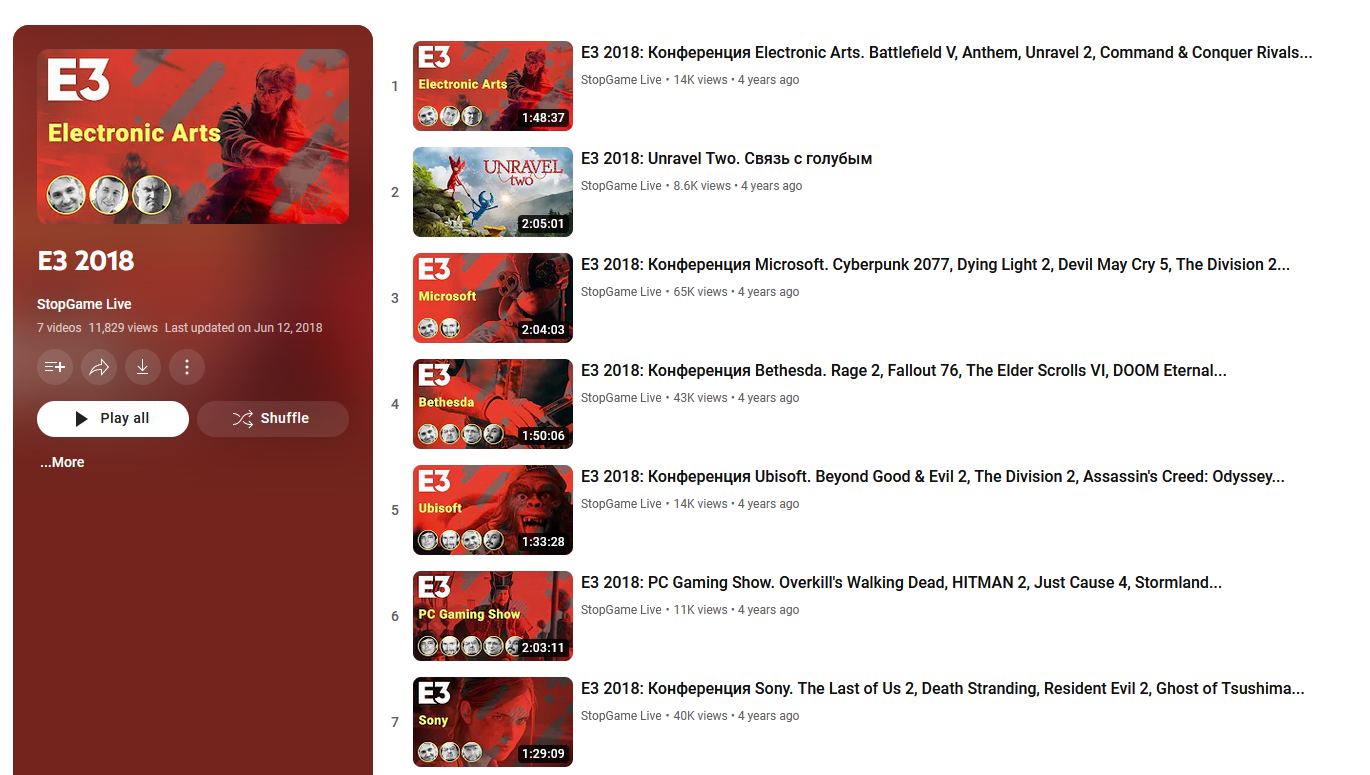Open StopGame Live channel under the Microsoft video

(621, 292)
